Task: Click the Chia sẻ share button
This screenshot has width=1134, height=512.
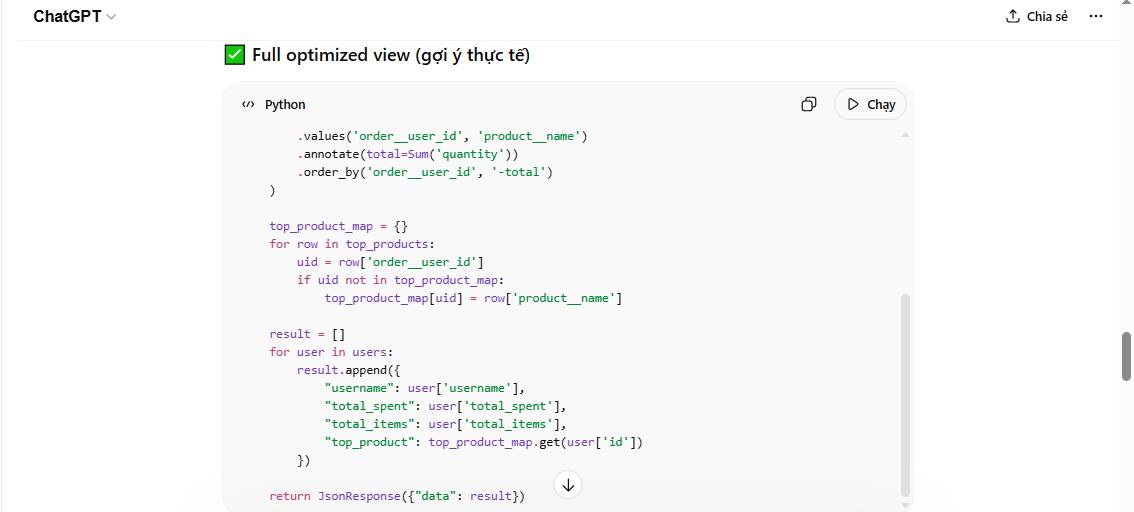Action: pos(1037,17)
